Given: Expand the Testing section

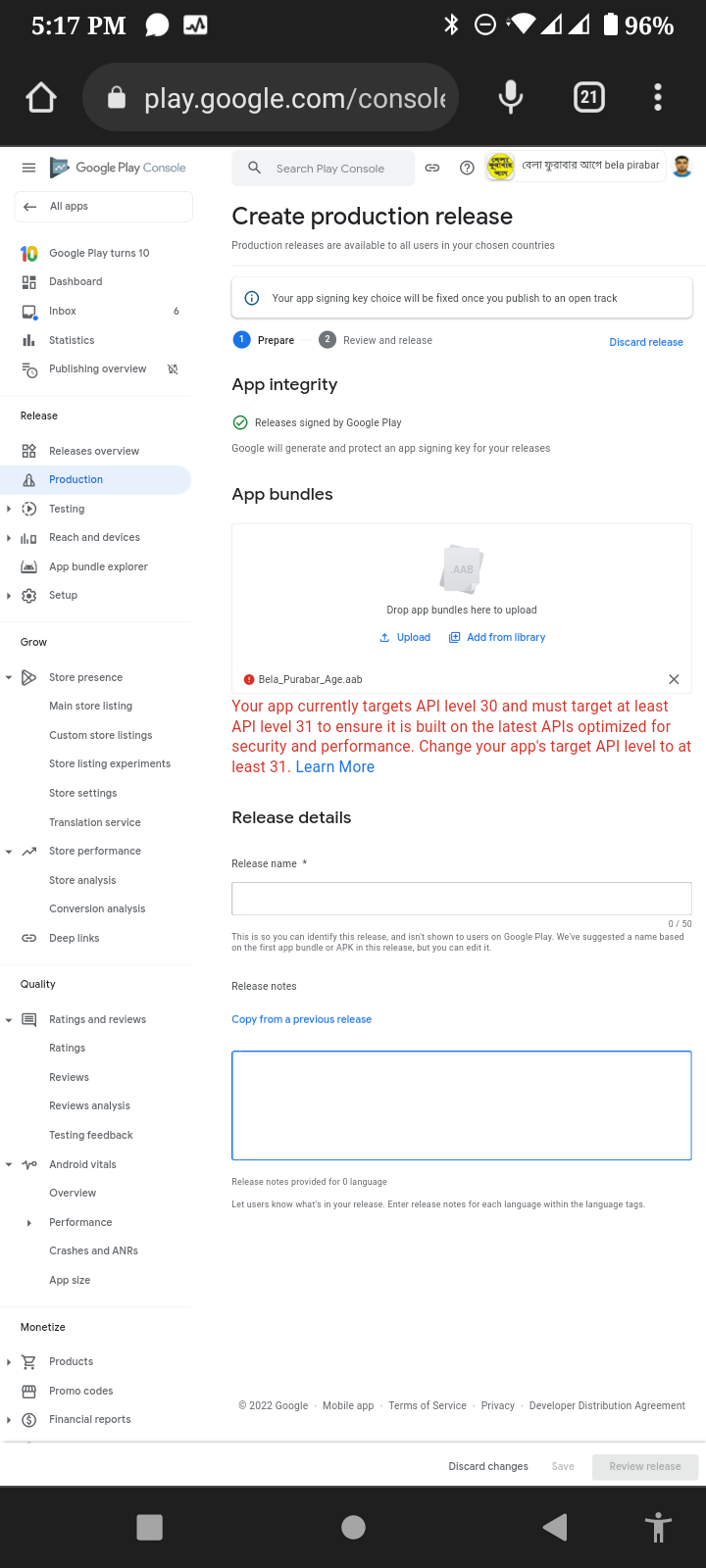Looking at the screenshot, I should (9, 509).
